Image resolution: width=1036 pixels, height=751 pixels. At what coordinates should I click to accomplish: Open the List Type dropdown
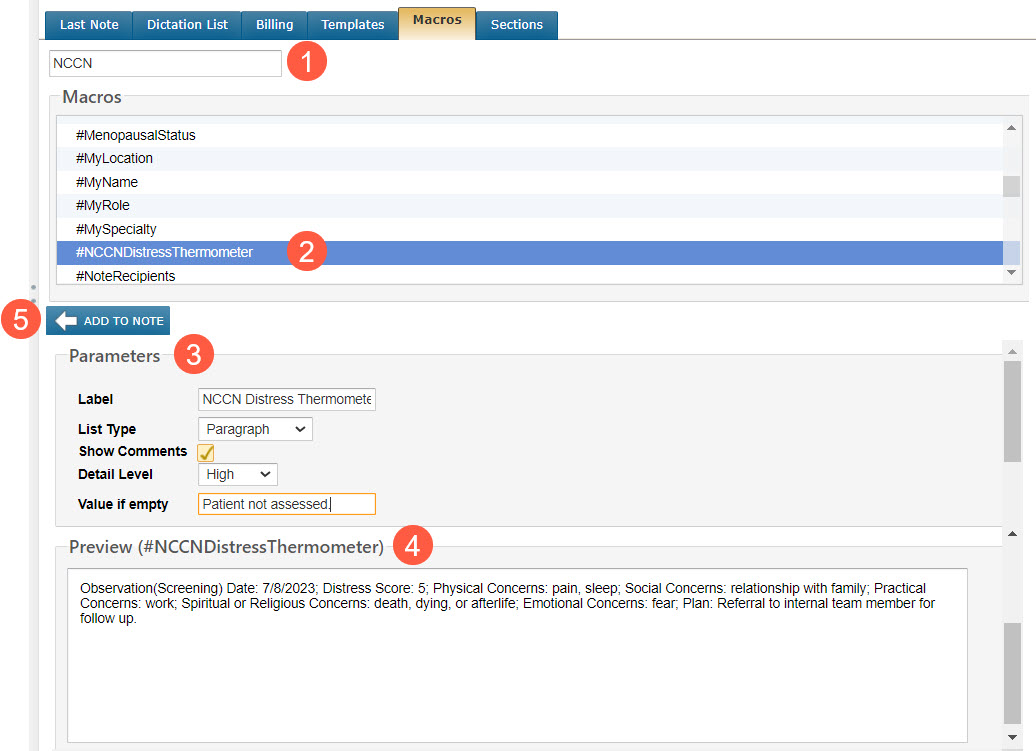click(255, 429)
